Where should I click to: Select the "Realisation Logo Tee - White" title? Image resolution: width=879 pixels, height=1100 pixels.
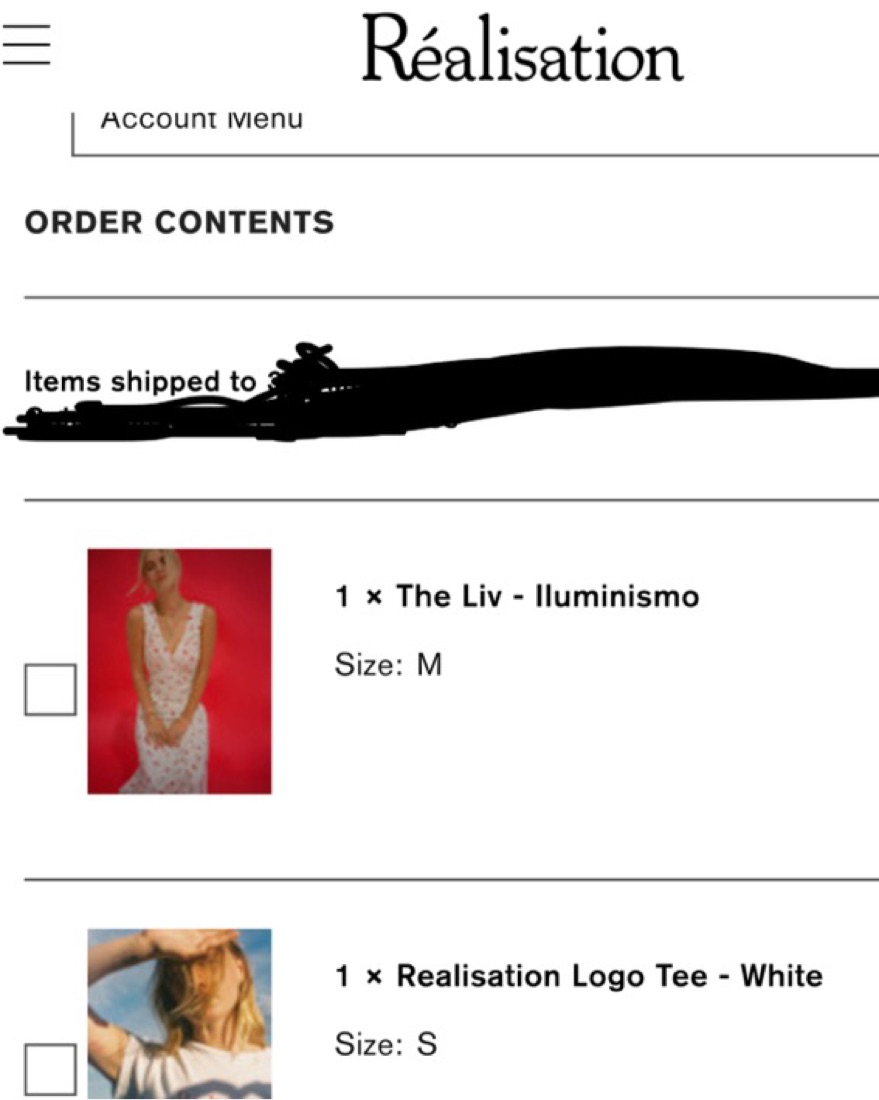click(x=610, y=976)
